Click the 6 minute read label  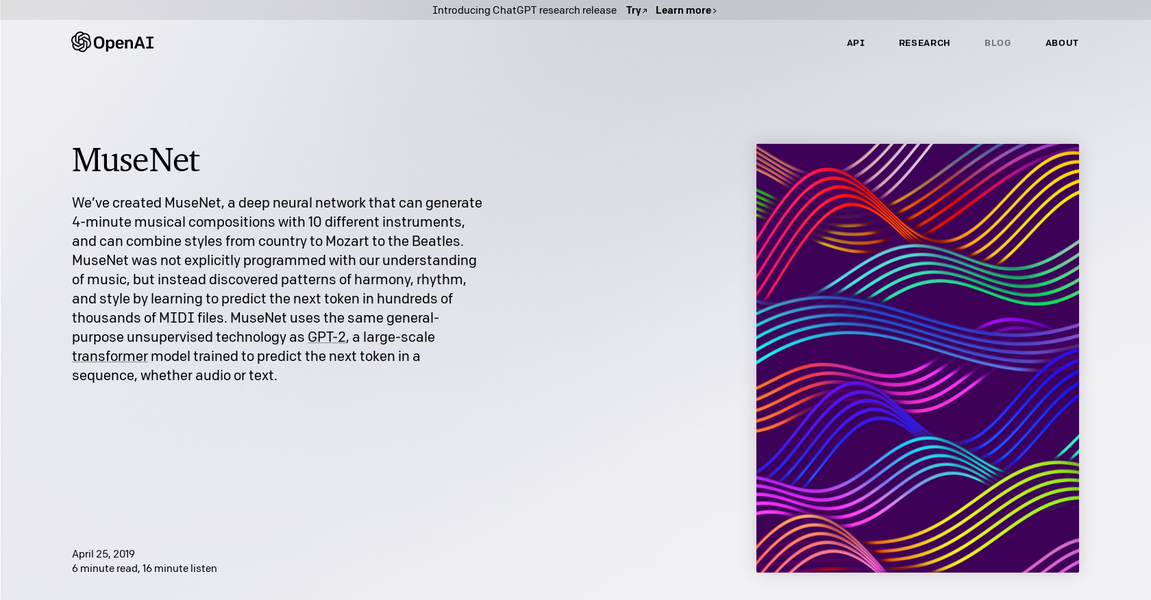pyautogui.click(x=103, y=568)
